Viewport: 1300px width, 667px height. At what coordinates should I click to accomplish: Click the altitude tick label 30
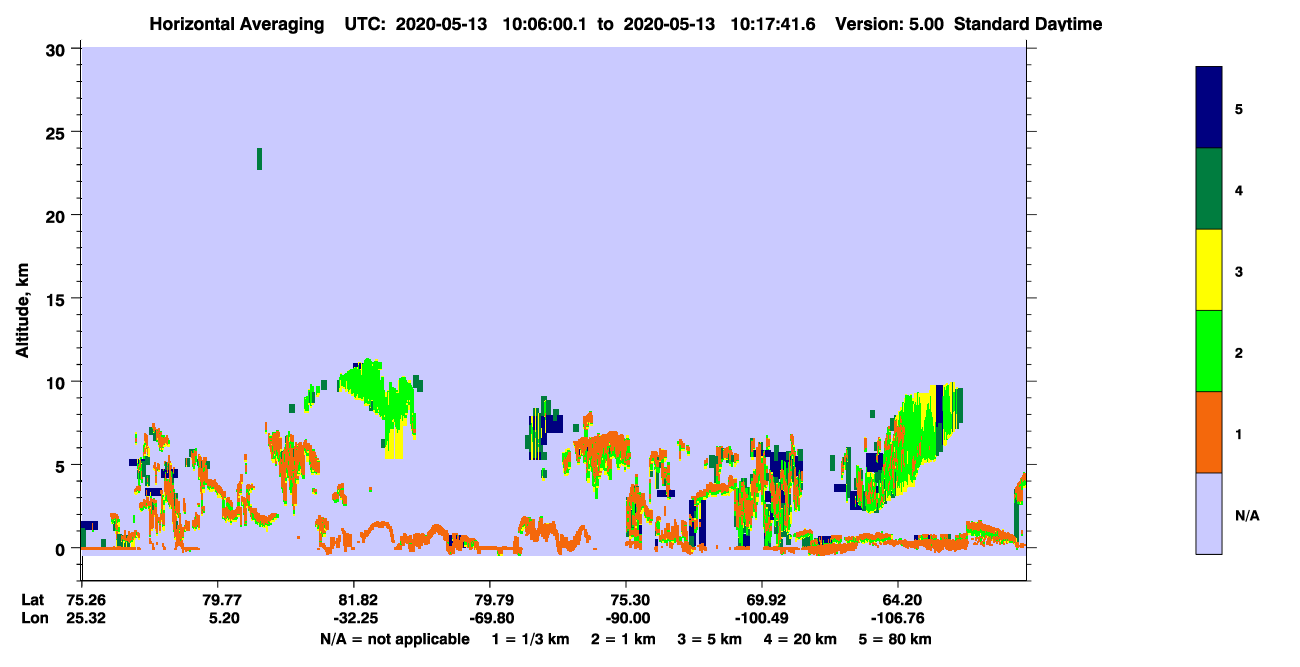coord(57,49)
